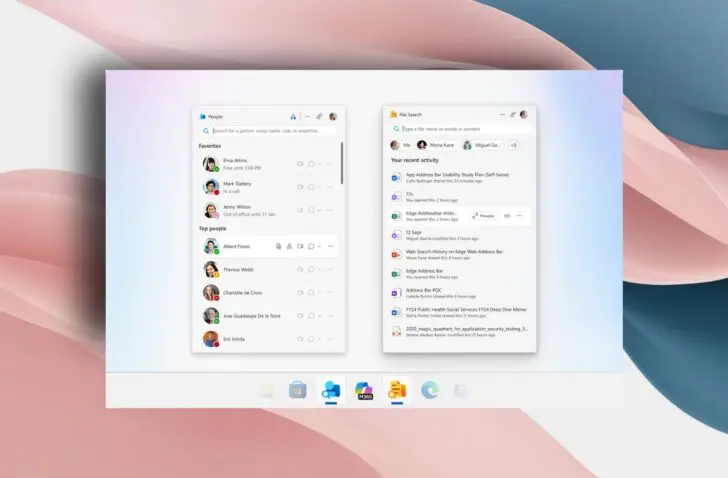Select Jenny Wilson in Favorites
The height and width of the screenshot is (478, 728).
(x=269, y=210)
